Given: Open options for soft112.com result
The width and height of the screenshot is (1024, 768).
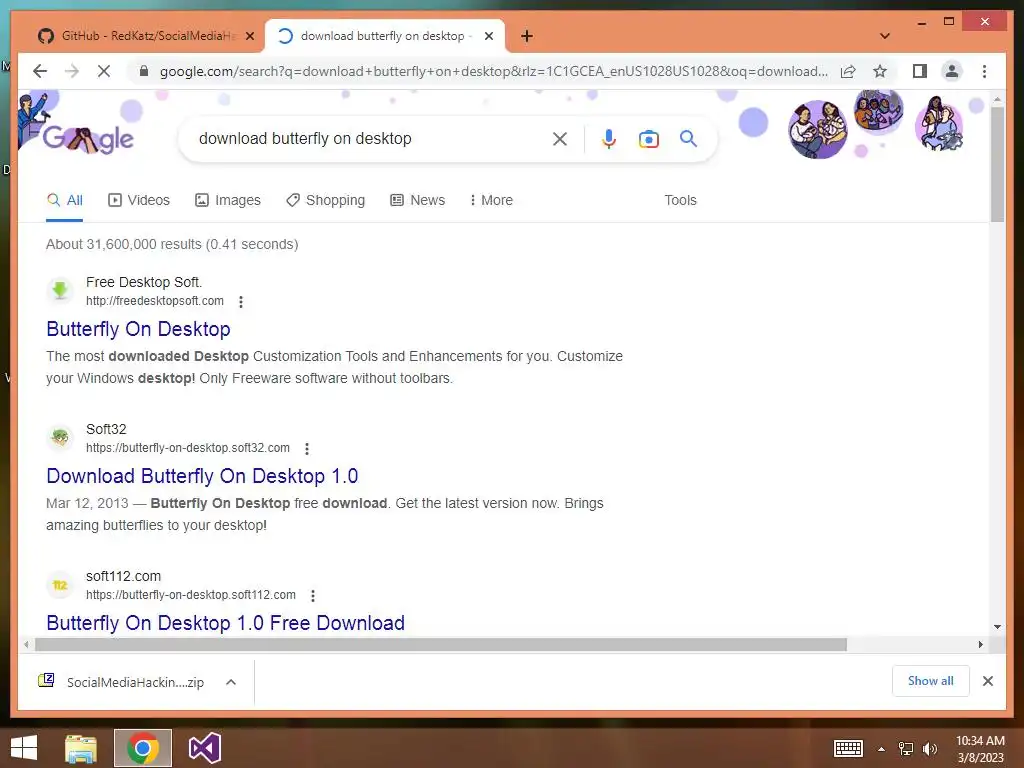Looking at the screenshot, I should coord(313,596).
